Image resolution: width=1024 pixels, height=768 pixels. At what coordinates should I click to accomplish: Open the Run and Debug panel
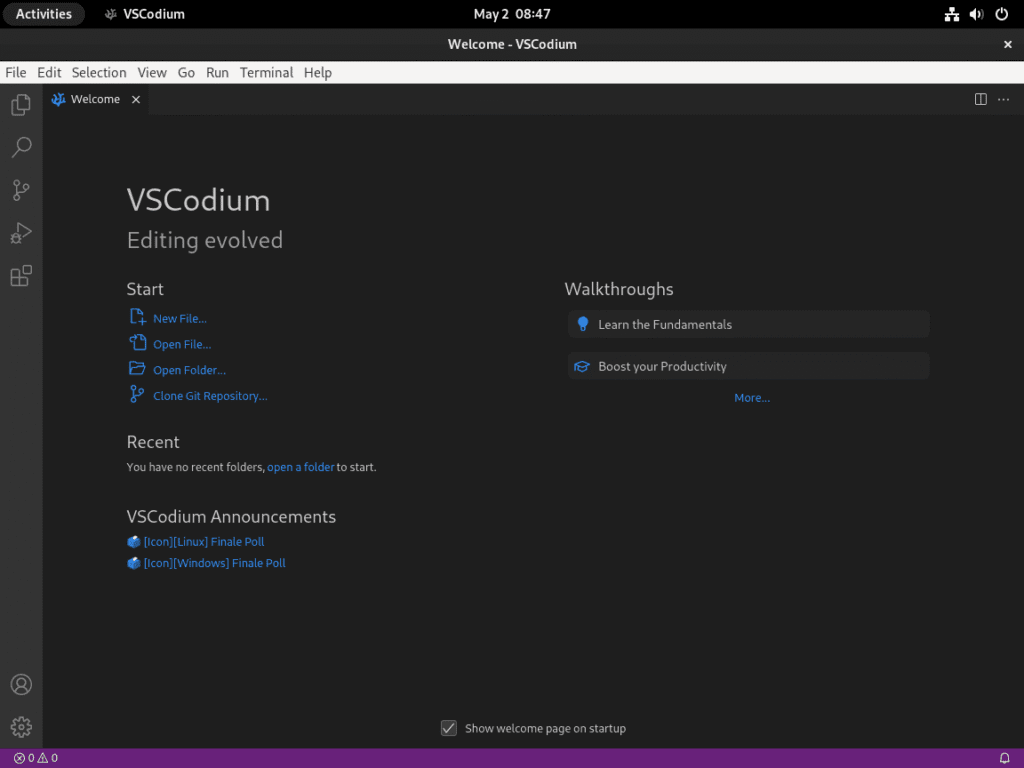(20, 233)
